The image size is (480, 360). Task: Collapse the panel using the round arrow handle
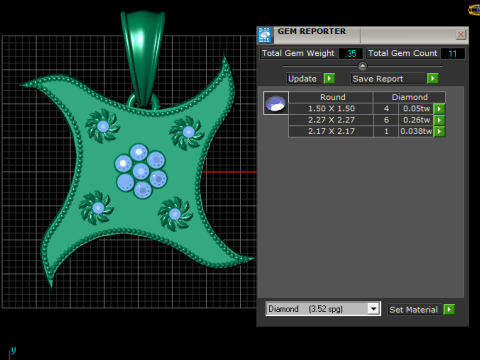coord(363,66)
